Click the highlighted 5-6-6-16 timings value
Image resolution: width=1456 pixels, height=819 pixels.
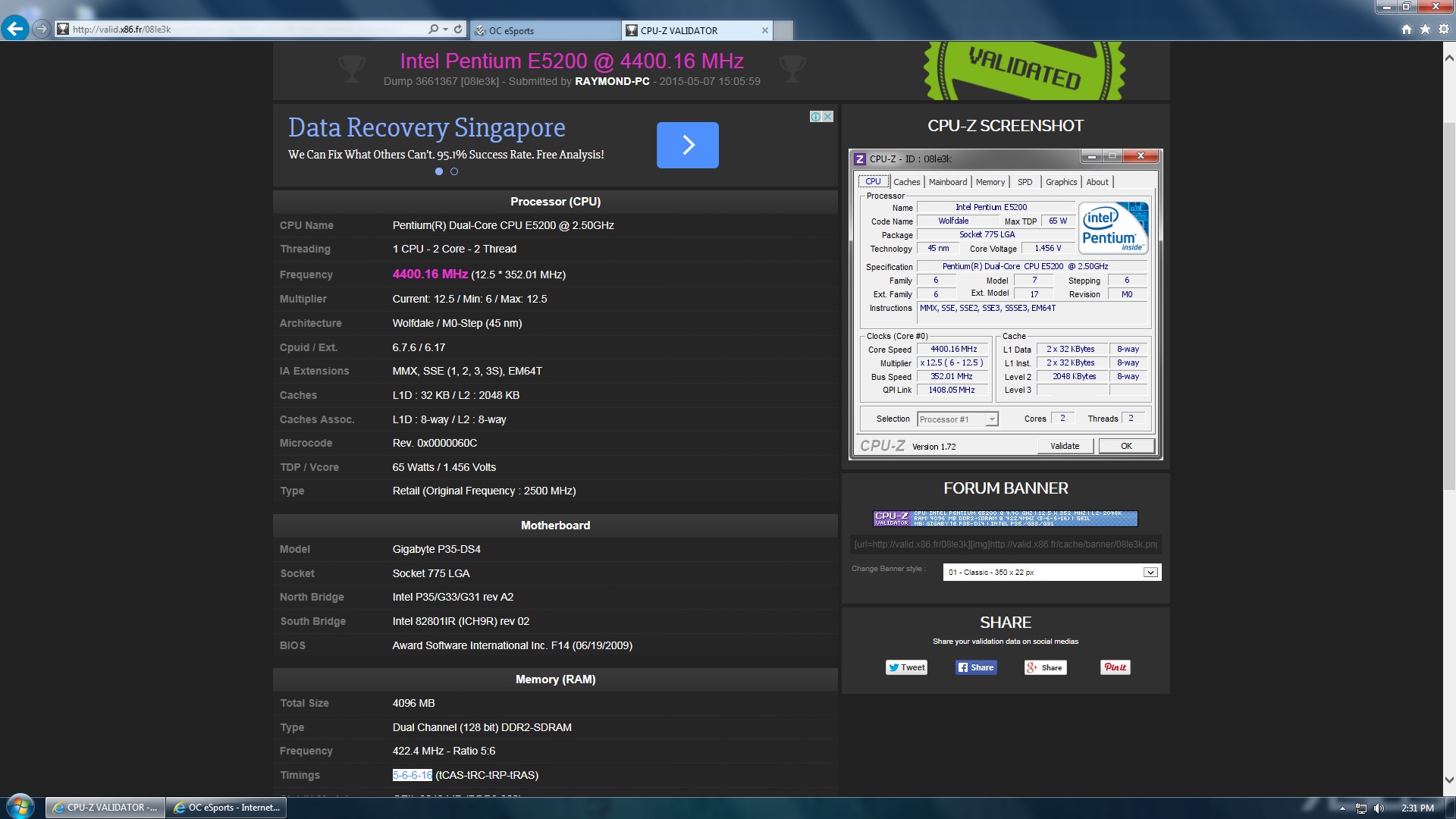(x=413, y=775)
